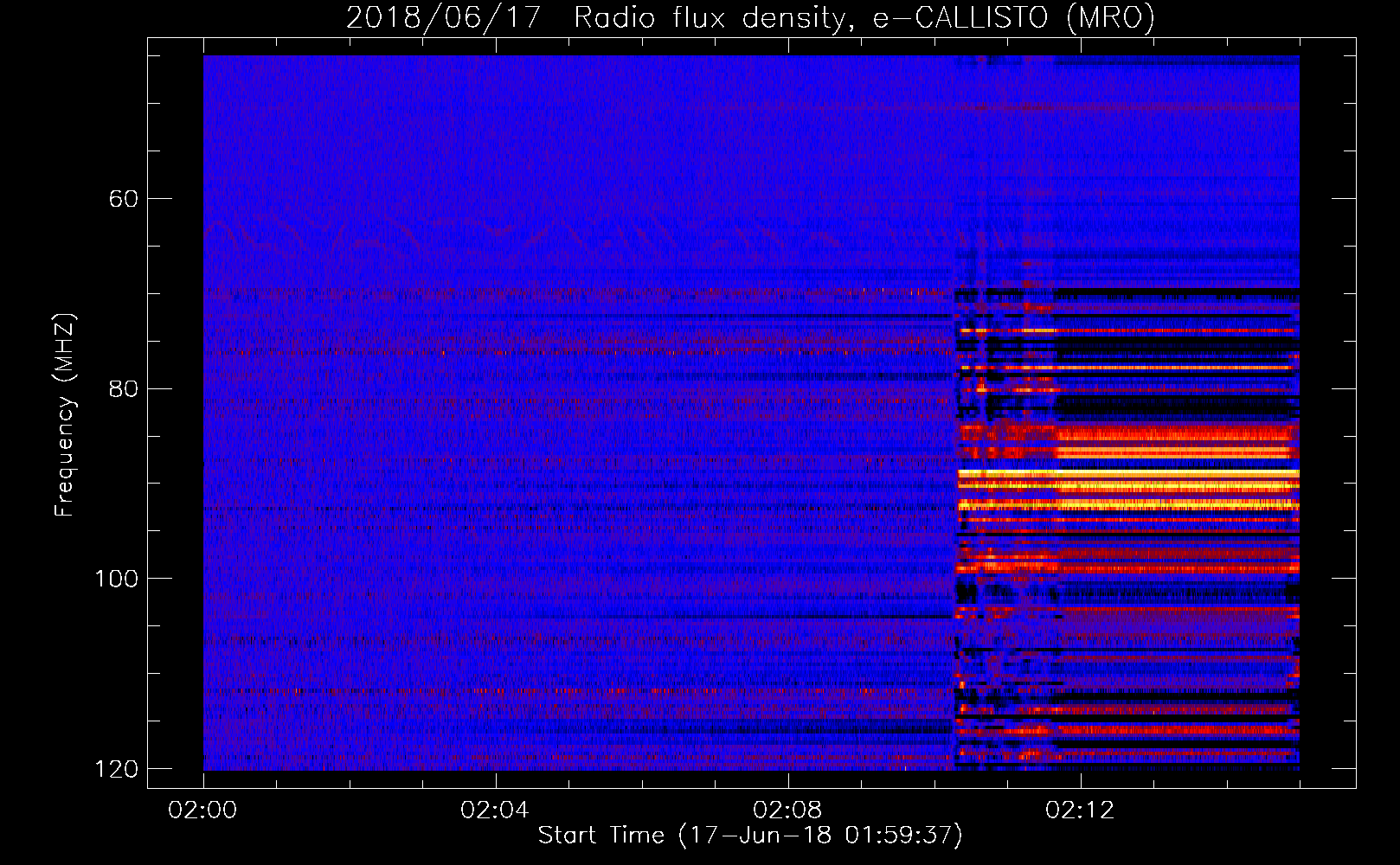The image size is (1400, 865).
Task: Click the 100 frequency tick label
Action: (116, 578)
